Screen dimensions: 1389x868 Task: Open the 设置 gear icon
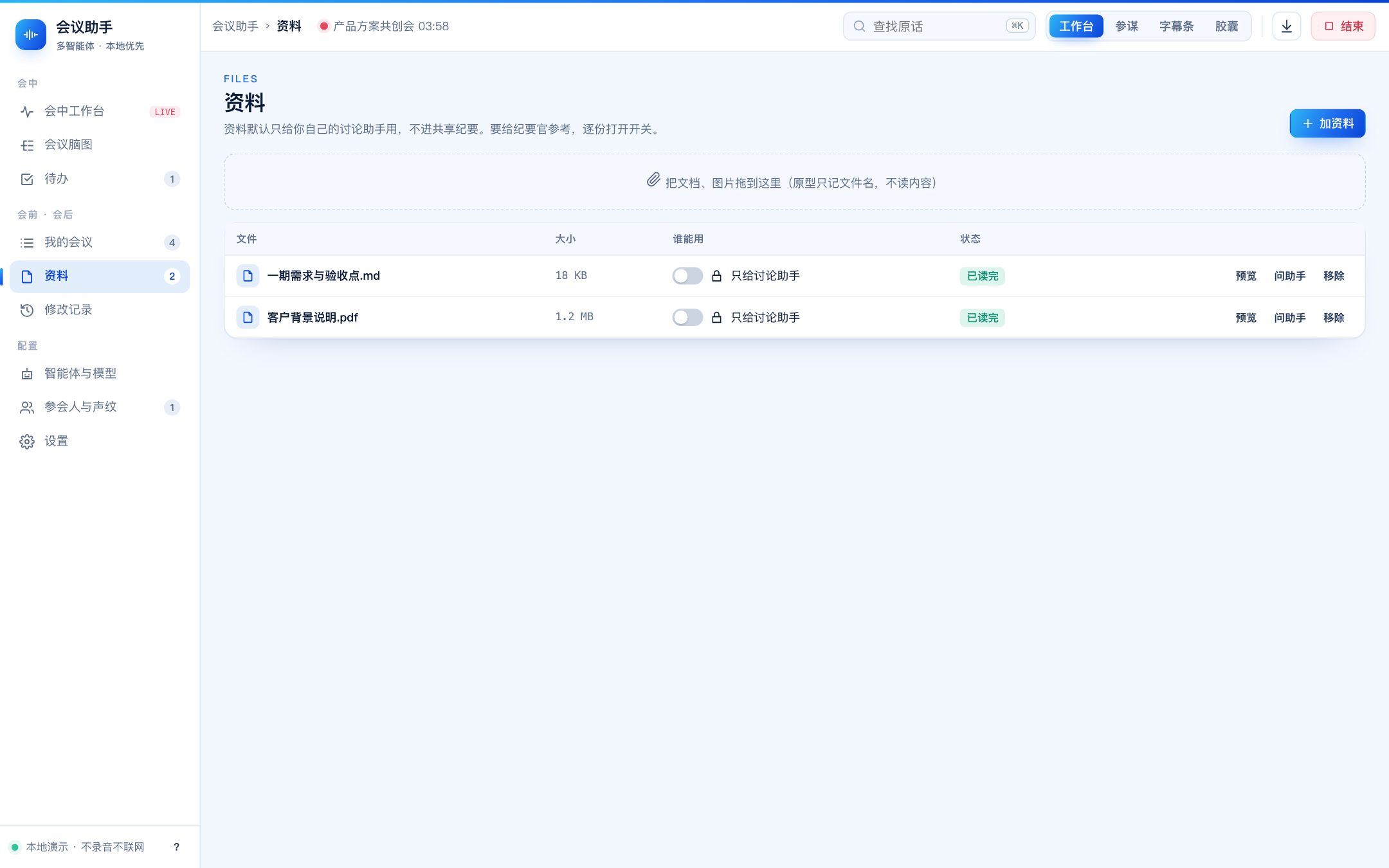(27, 442)
